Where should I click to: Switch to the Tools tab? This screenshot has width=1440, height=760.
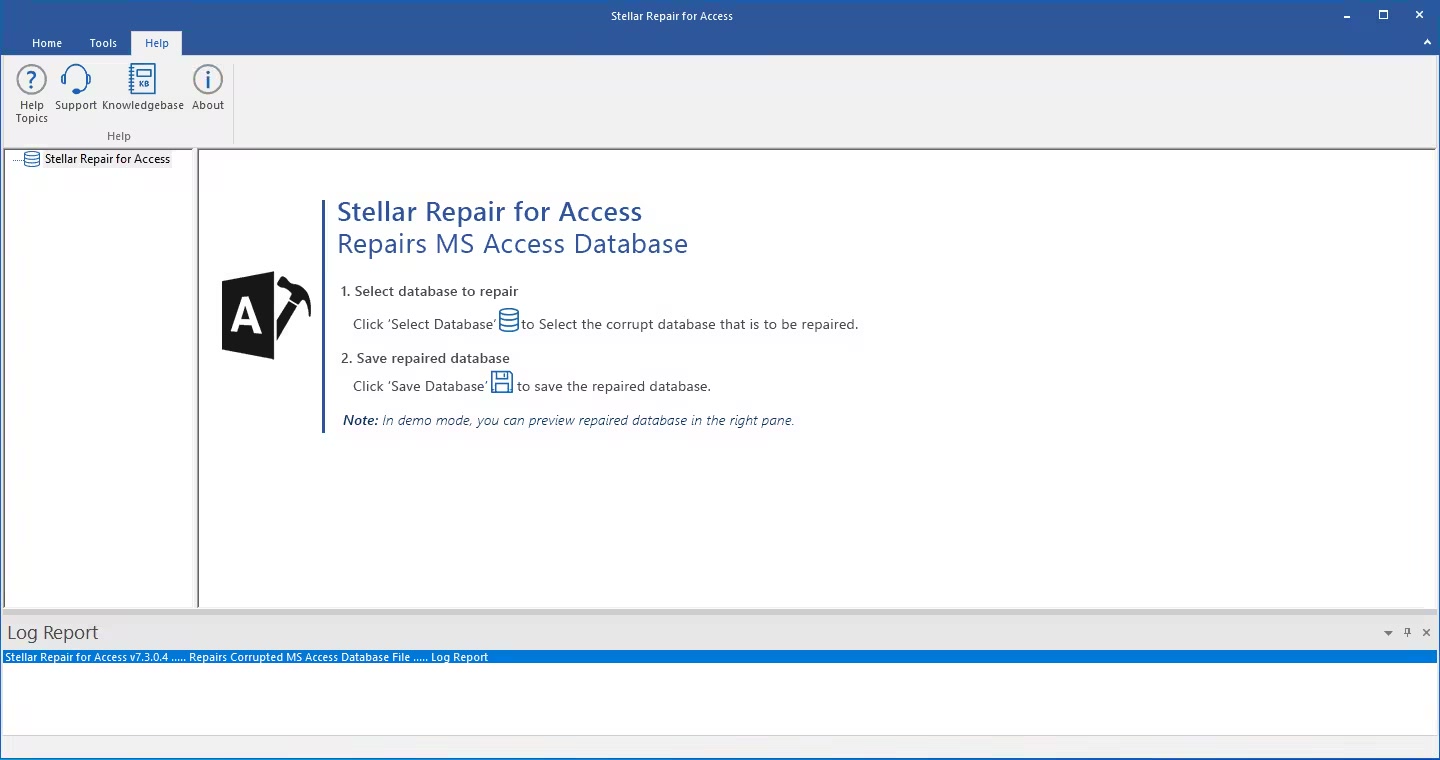tap(103, 43)
